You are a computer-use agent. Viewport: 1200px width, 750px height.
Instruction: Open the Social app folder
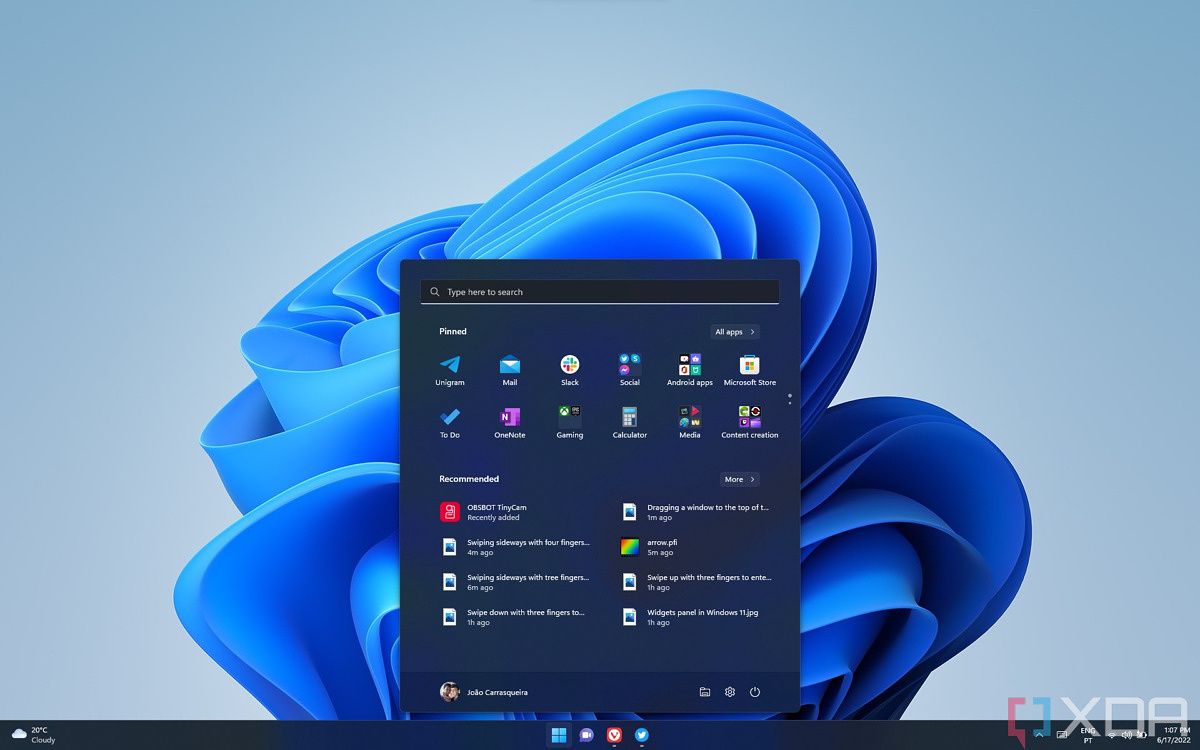630,371
